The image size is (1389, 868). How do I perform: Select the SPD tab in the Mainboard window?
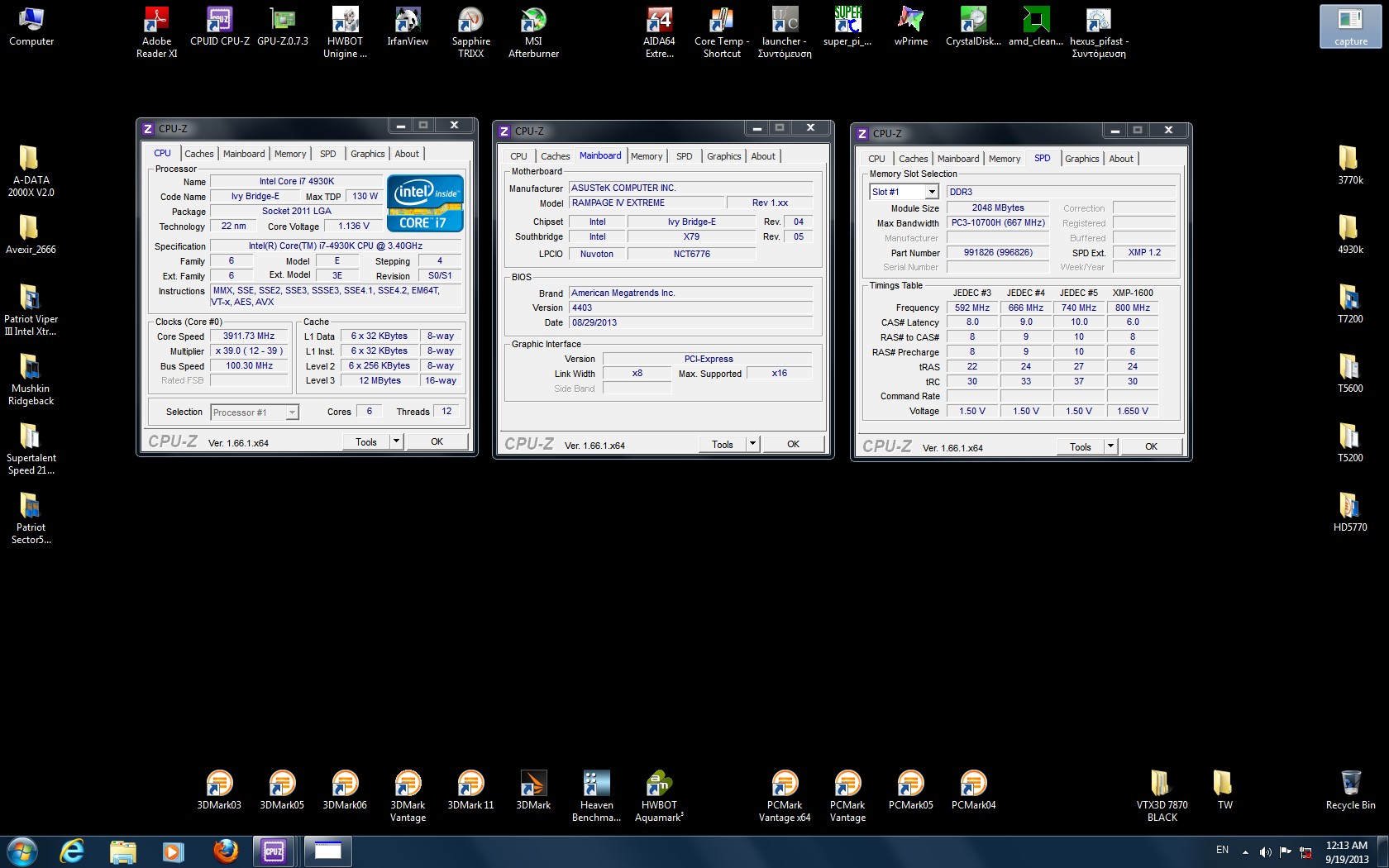(x=685, y=156)
